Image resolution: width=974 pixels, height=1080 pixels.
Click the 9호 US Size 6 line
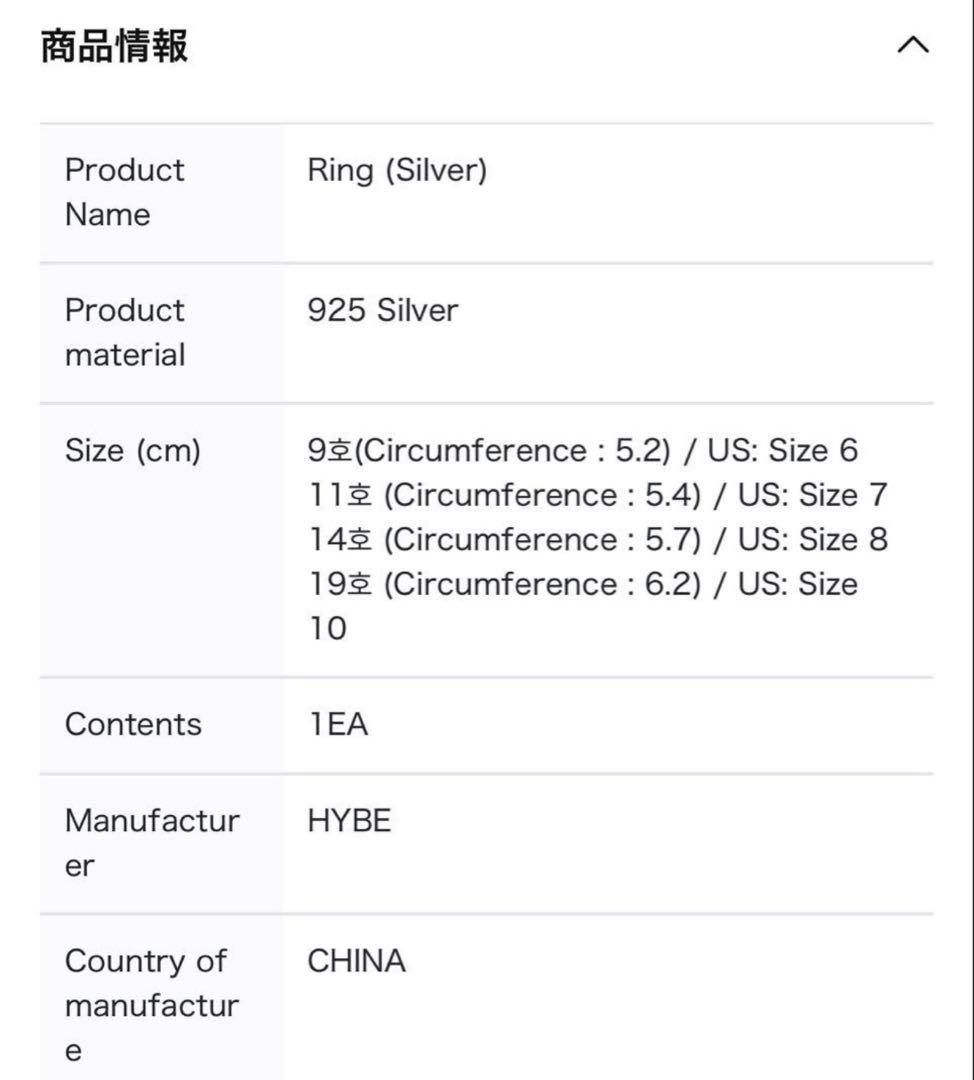(583, 451)
